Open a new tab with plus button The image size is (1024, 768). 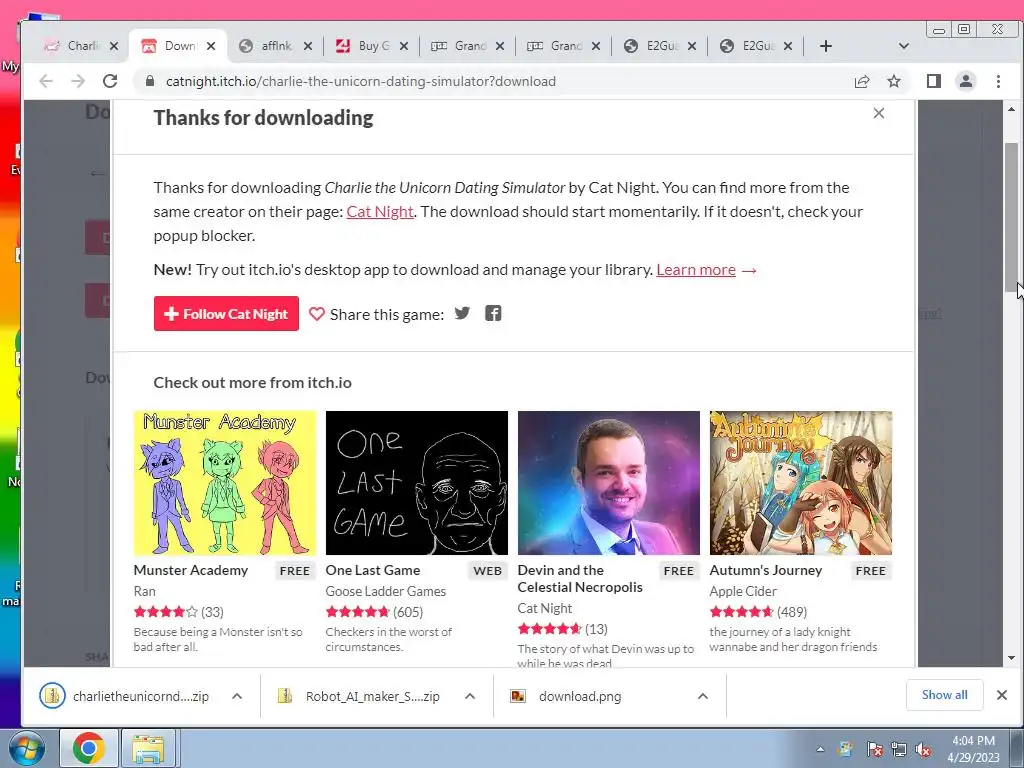pyautogui.click(x=825, y=46)
